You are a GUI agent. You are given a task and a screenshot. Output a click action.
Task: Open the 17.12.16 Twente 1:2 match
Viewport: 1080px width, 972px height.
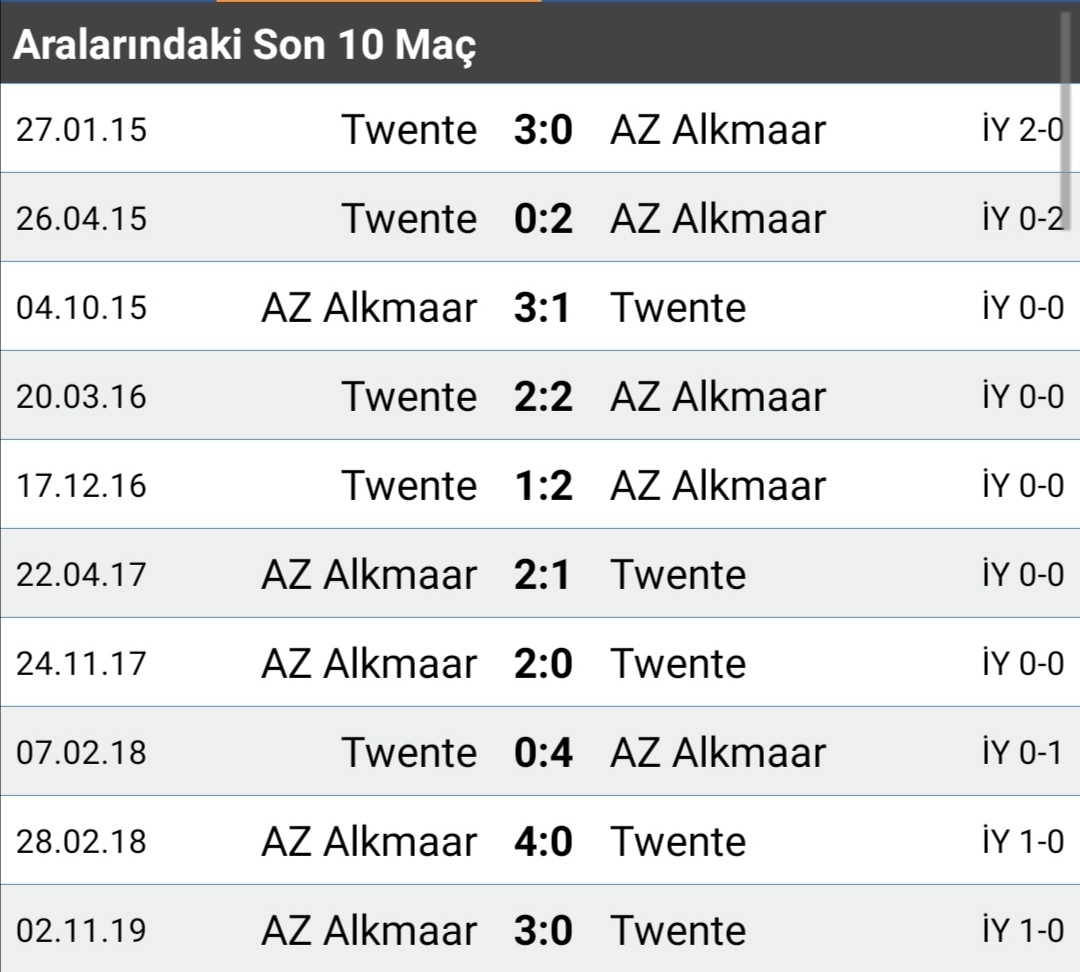point(540,484)
